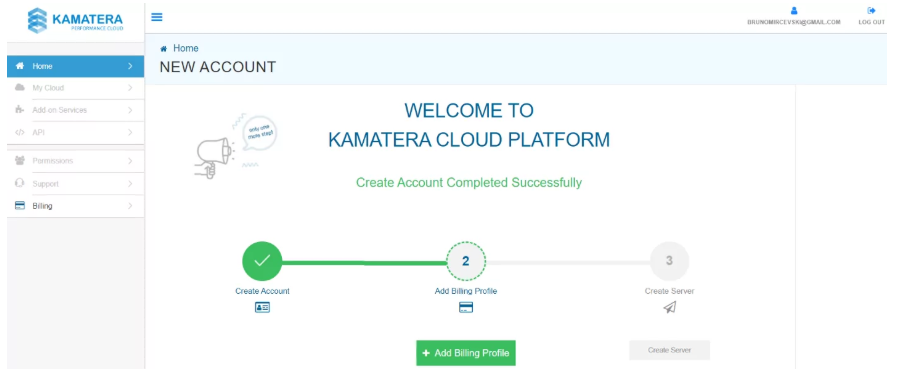Expand the My Cloud chevron

tap(130, 88)
